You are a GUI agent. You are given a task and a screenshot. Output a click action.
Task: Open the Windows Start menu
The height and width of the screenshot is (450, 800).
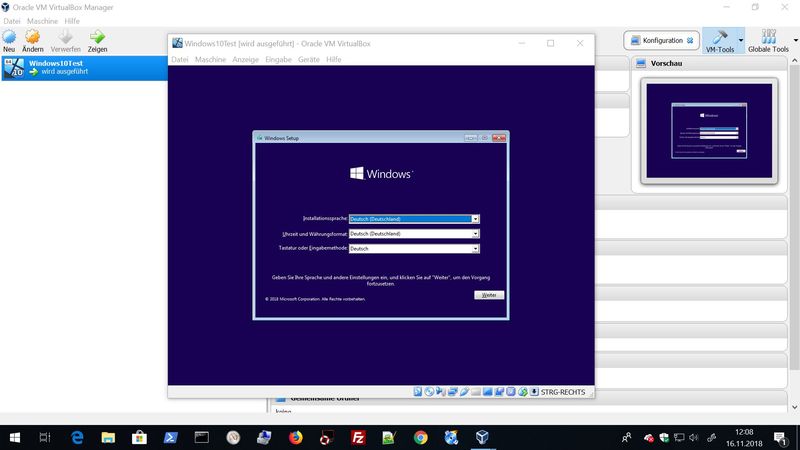[x=15, y=437]
